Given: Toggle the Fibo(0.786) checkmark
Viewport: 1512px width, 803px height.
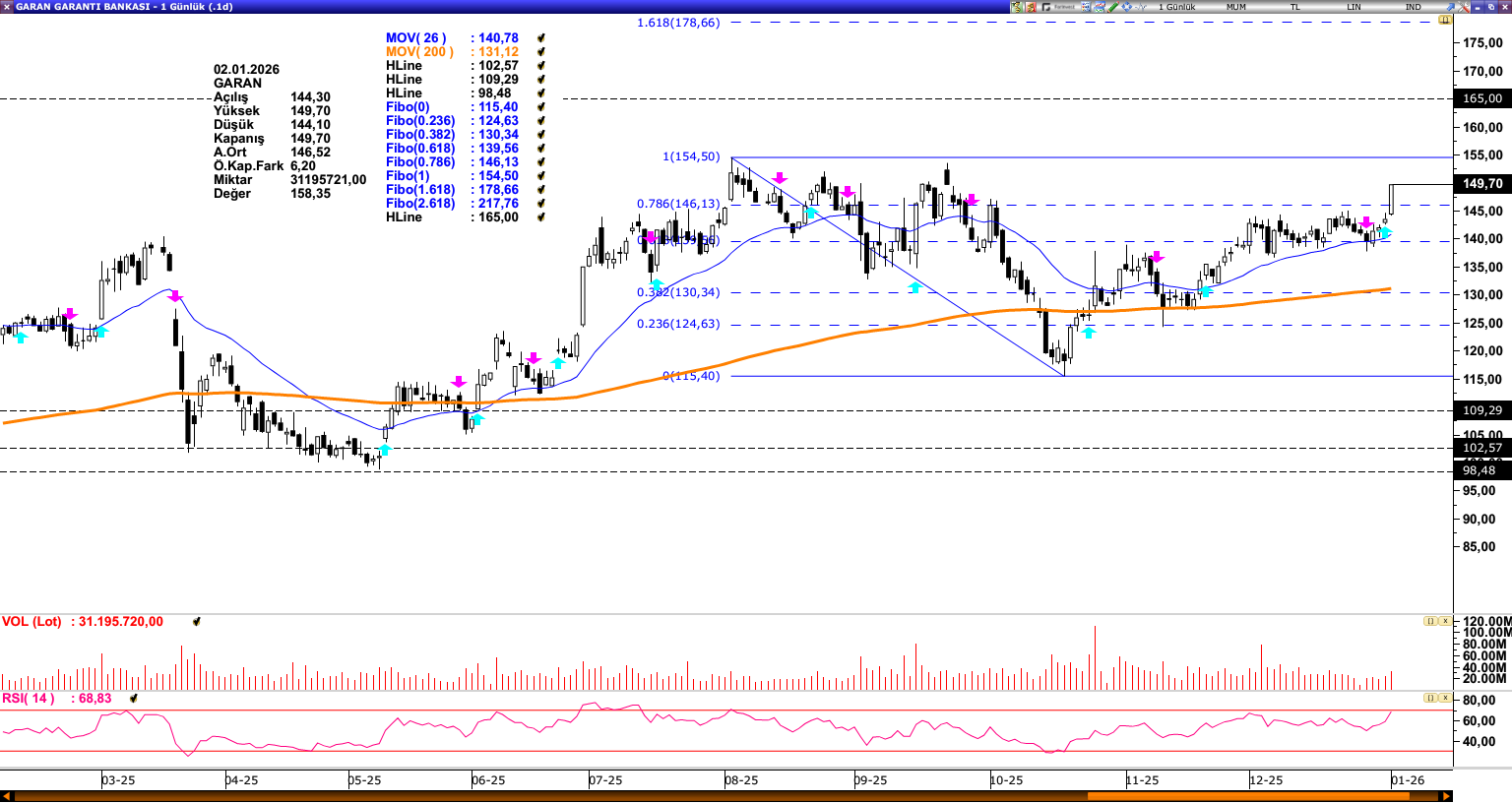Looking at the screenshot, I should point(541,162).
